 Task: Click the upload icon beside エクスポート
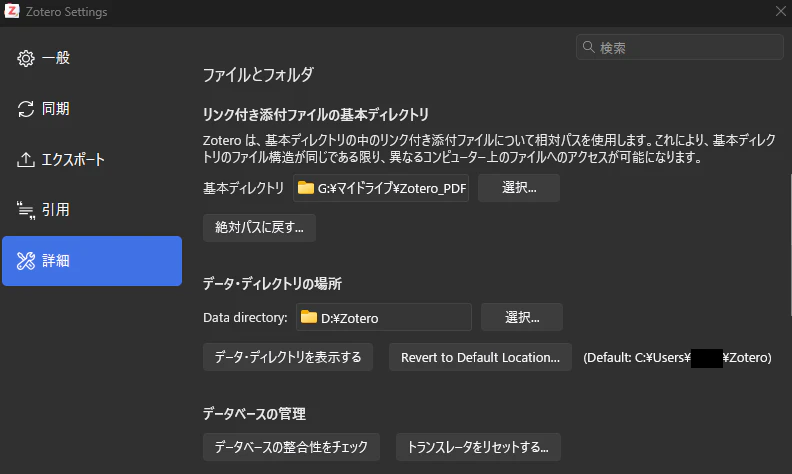pyautogui.click(x=26, y=160)
